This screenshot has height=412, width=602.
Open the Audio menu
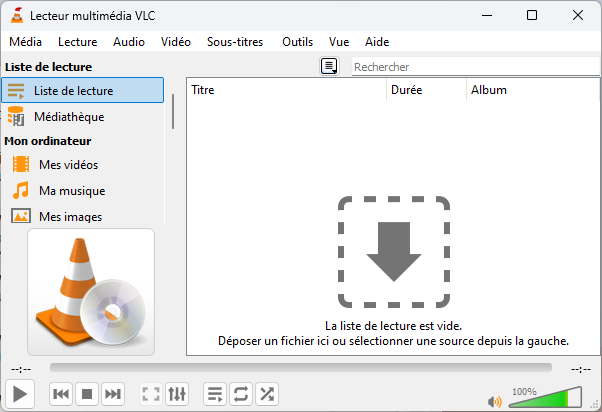pyautogui.click(x=129, y=41)
